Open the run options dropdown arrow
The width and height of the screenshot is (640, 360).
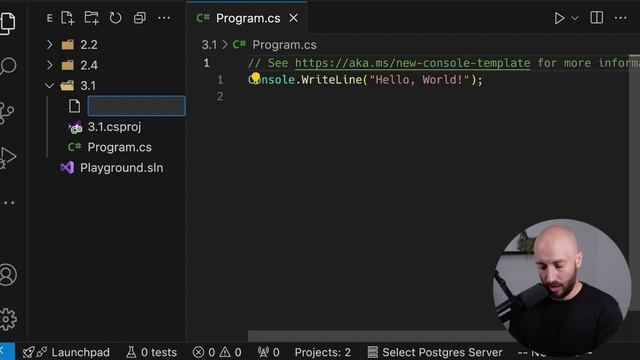(575, 18)
